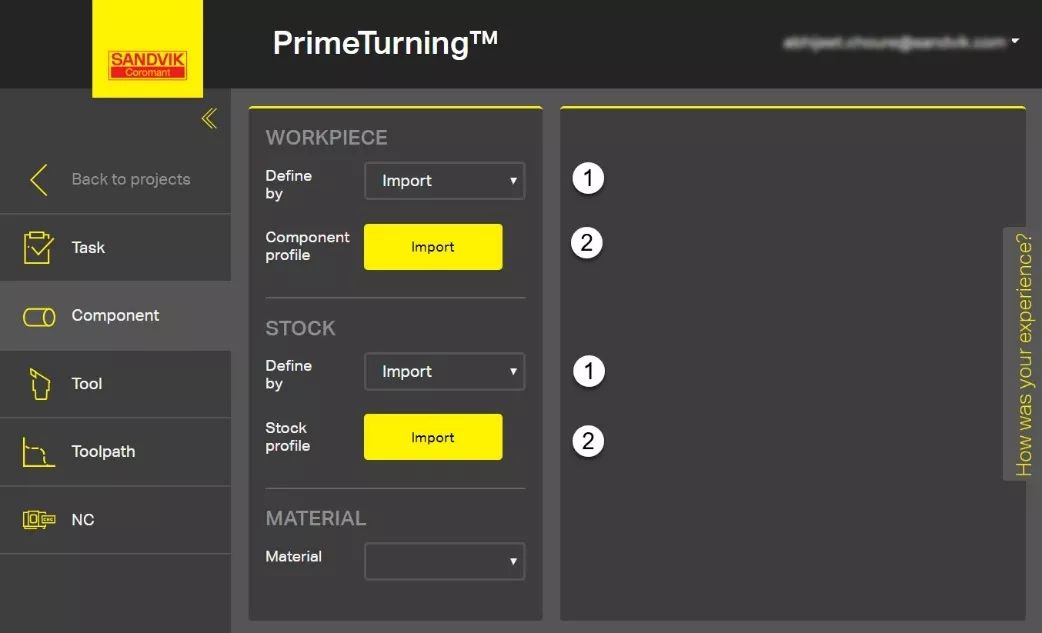Viewport: 1042px width, 633px height.
Task: Click the 'Material' field label
Action: 293,557
